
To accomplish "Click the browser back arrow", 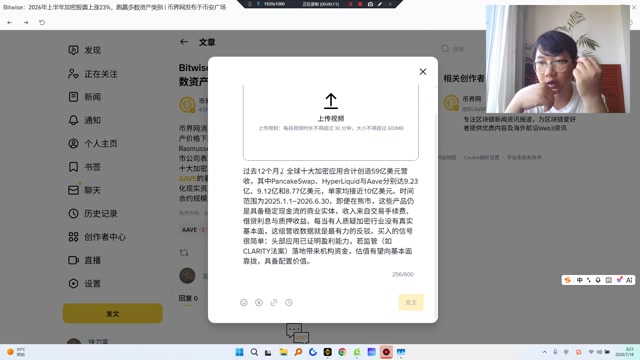I will tap(10, 22).
